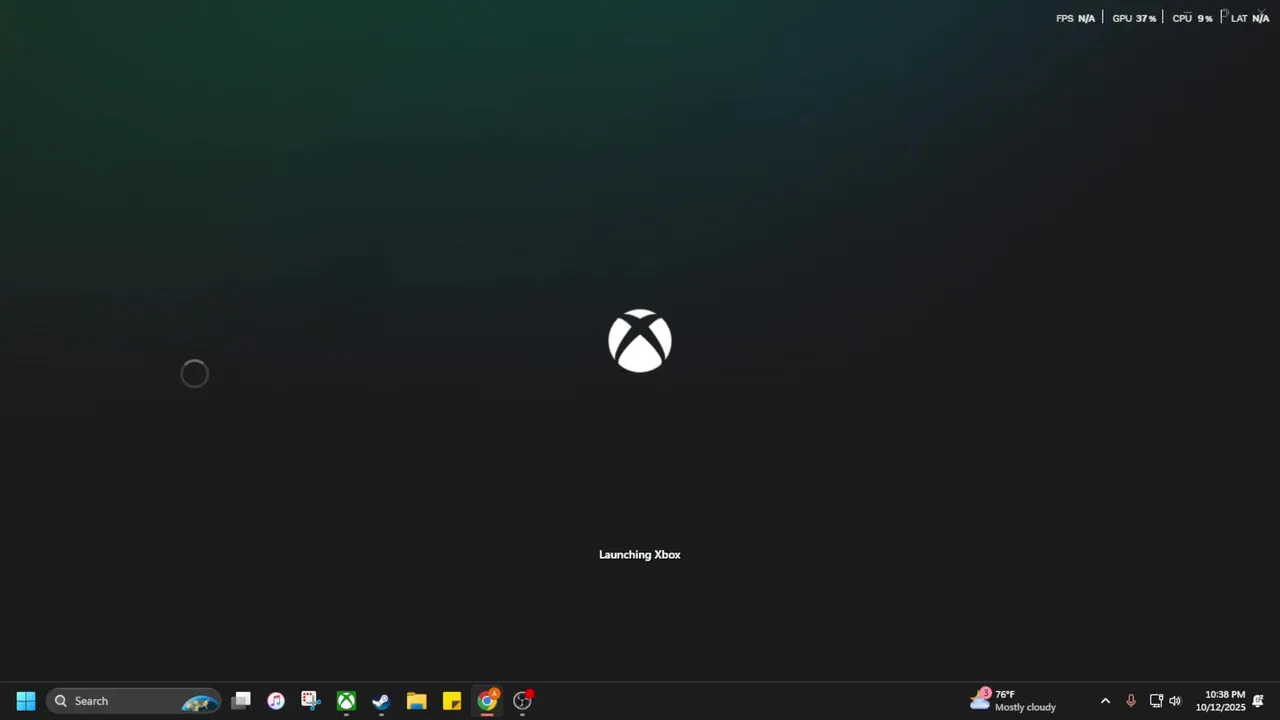Open network settings from the tray icon

click(1156, 701)
